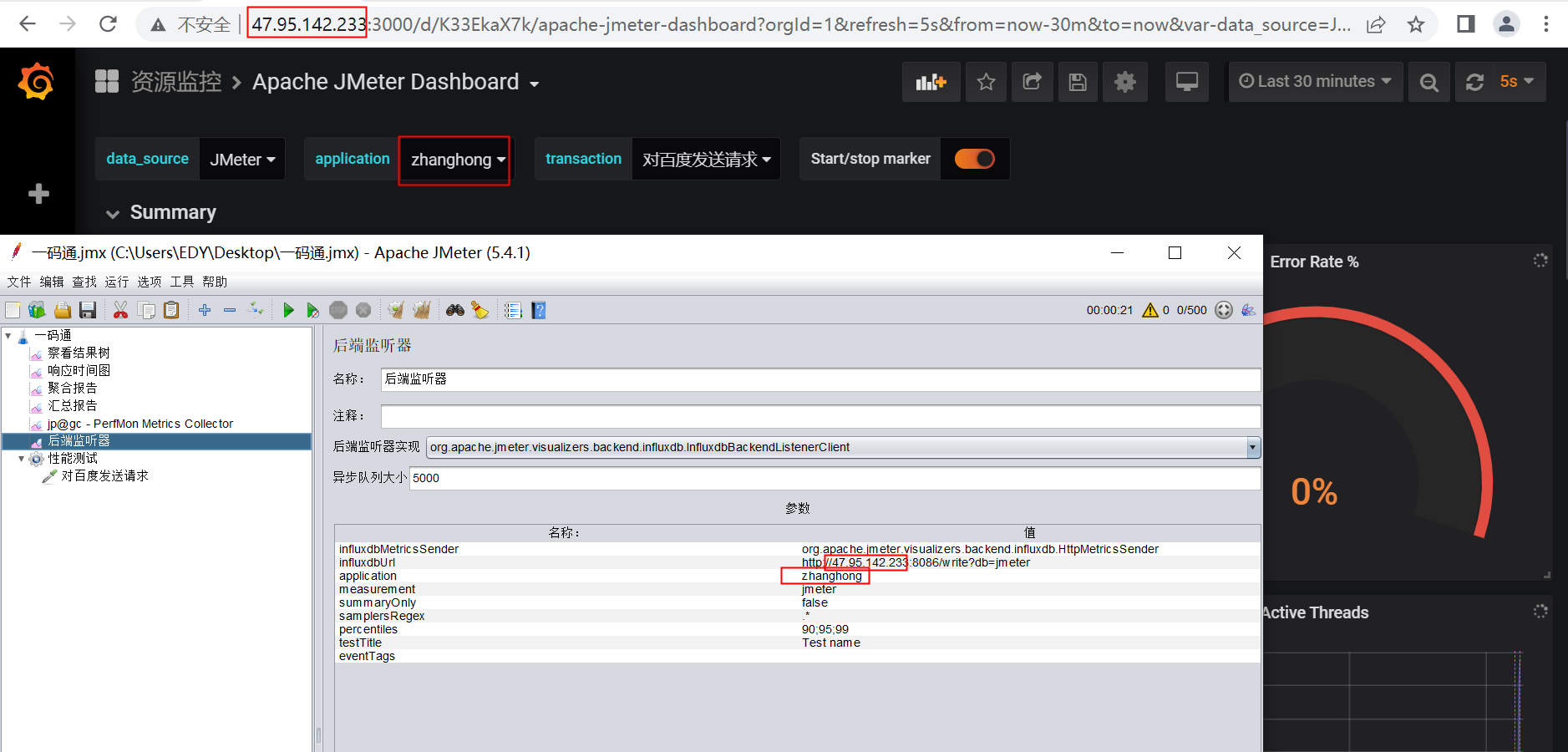Go to 资源监控 folder breadcrumb
Screen dimensions: 1568x752
pyautogui.click(x=176, y=82)
